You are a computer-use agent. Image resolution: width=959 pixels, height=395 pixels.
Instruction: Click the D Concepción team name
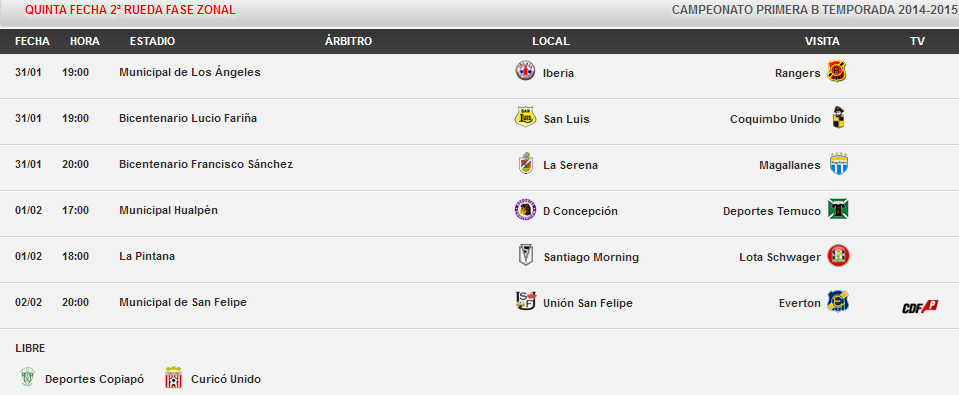[x=580, y=212]
